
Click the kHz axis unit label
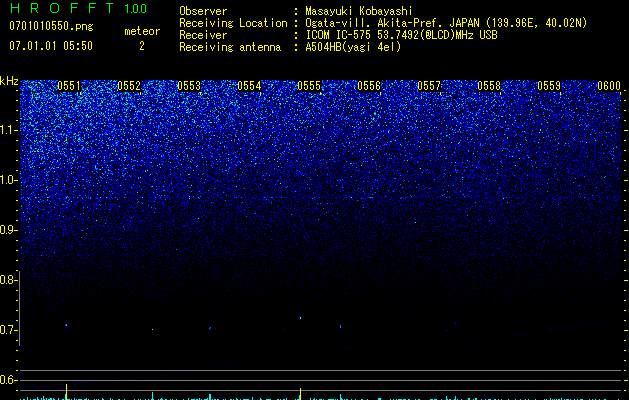(x=9, y=81)
